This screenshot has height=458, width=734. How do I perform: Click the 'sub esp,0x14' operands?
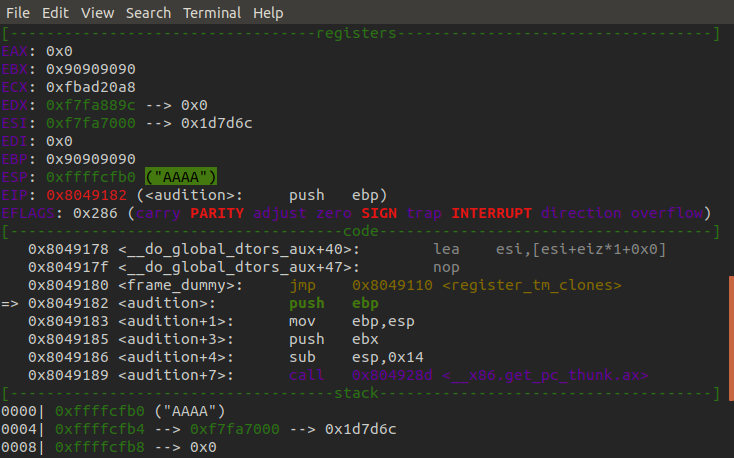click(388, 357)
